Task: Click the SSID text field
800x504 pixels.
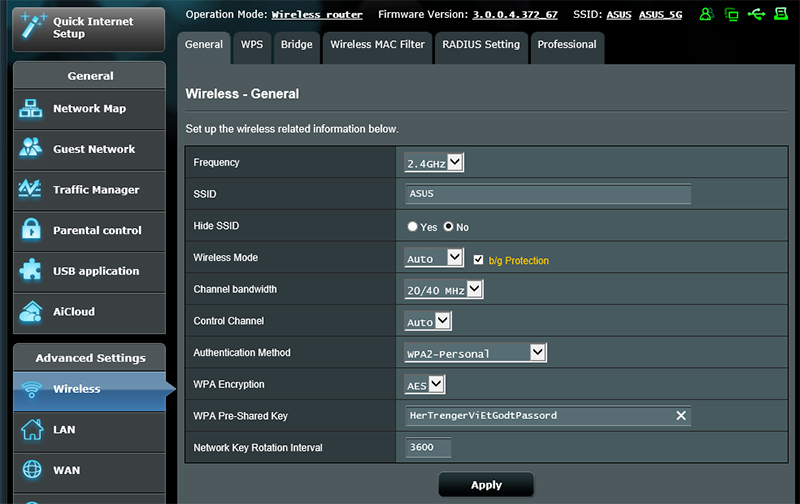Action: [547, 195]
